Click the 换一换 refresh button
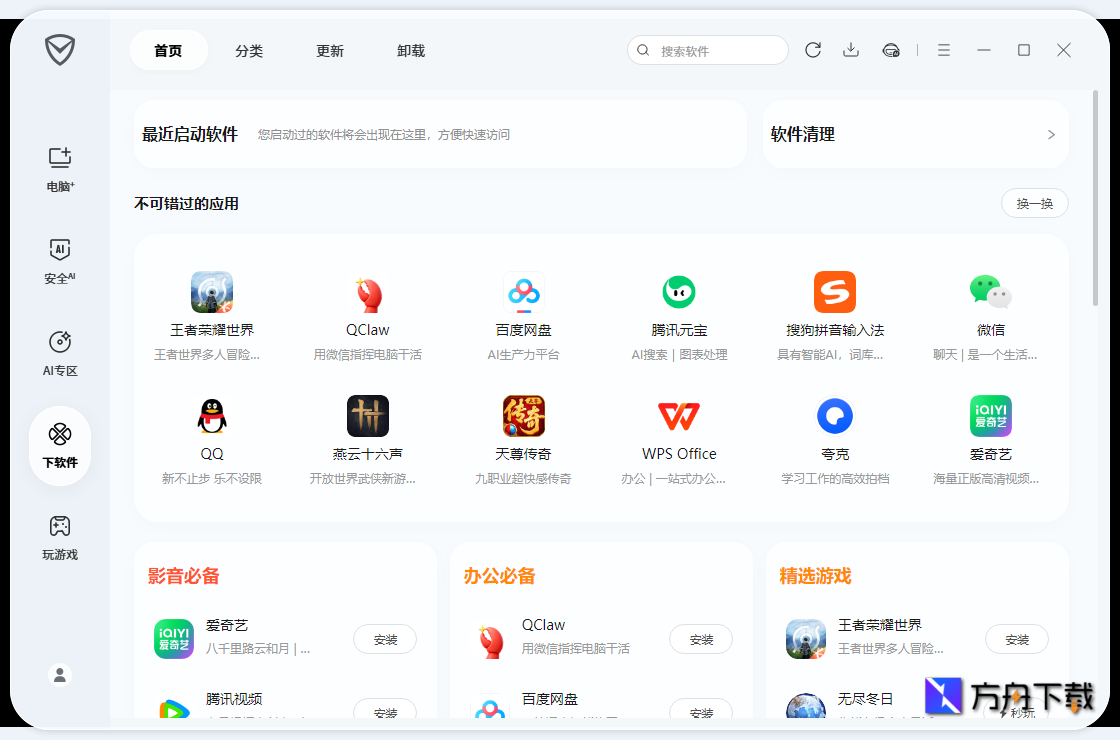Viewport: 1120px width, 740px height. [x=1034, y=203]
